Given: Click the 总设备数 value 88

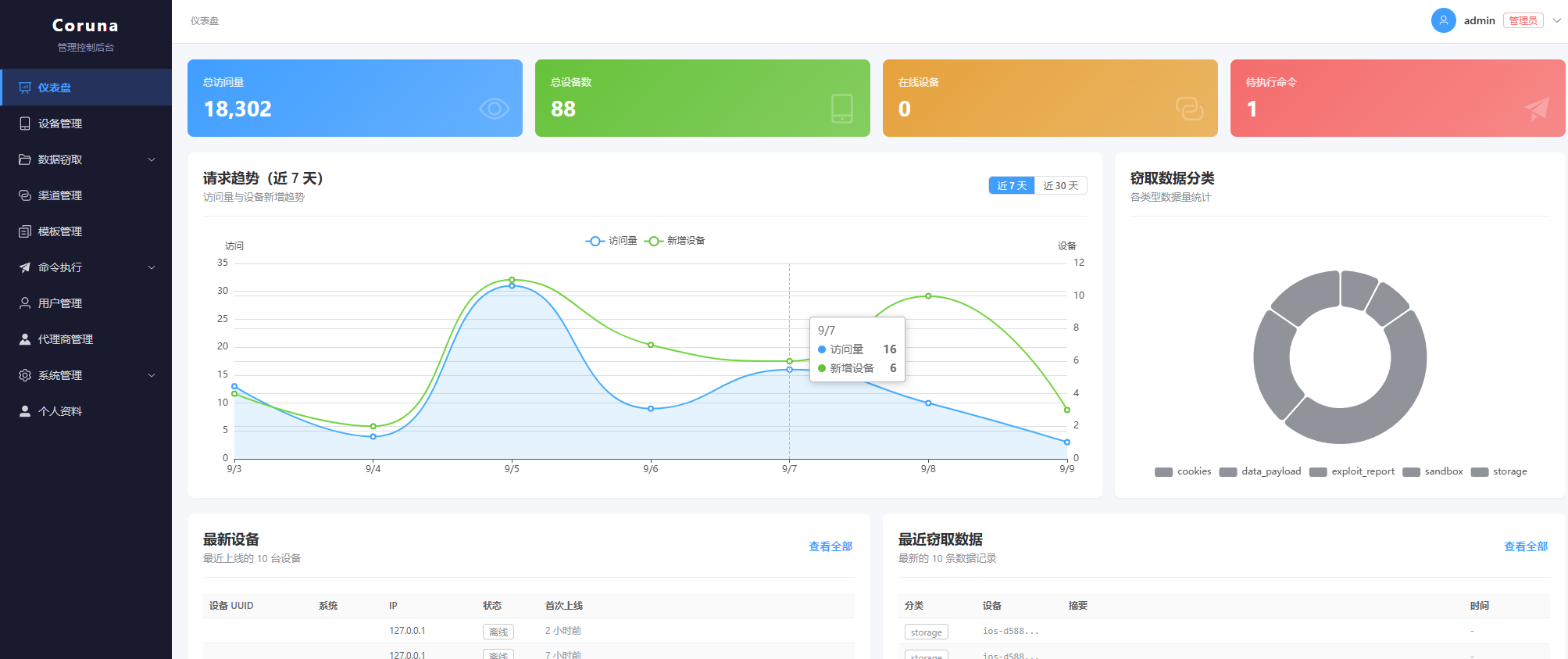Looking at the screenshot, I should [563, 109].
